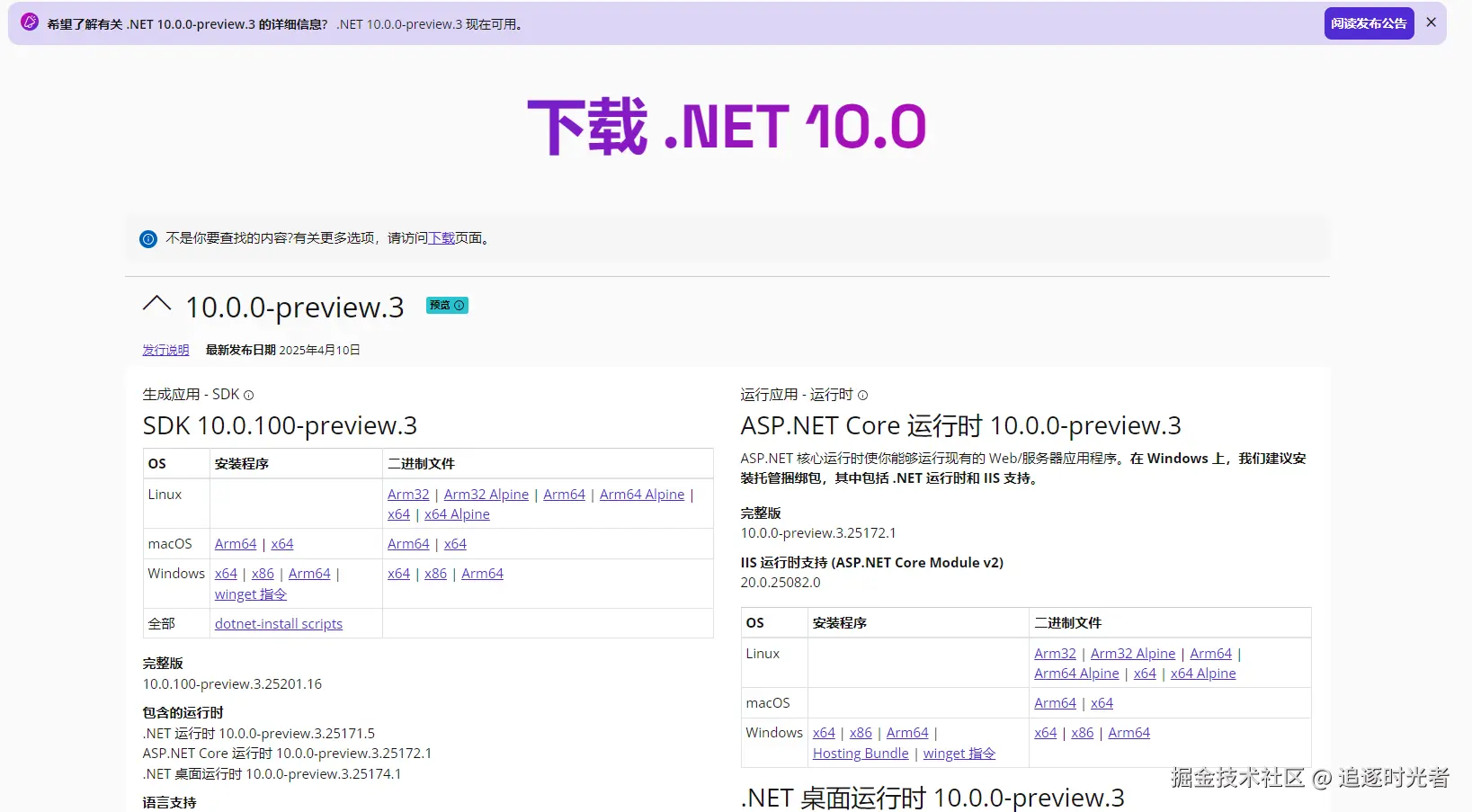The image size is (1472, 812).
Task: Collapse the 10.0.0-preview.3 section chevron
Action: click(156, 304)
